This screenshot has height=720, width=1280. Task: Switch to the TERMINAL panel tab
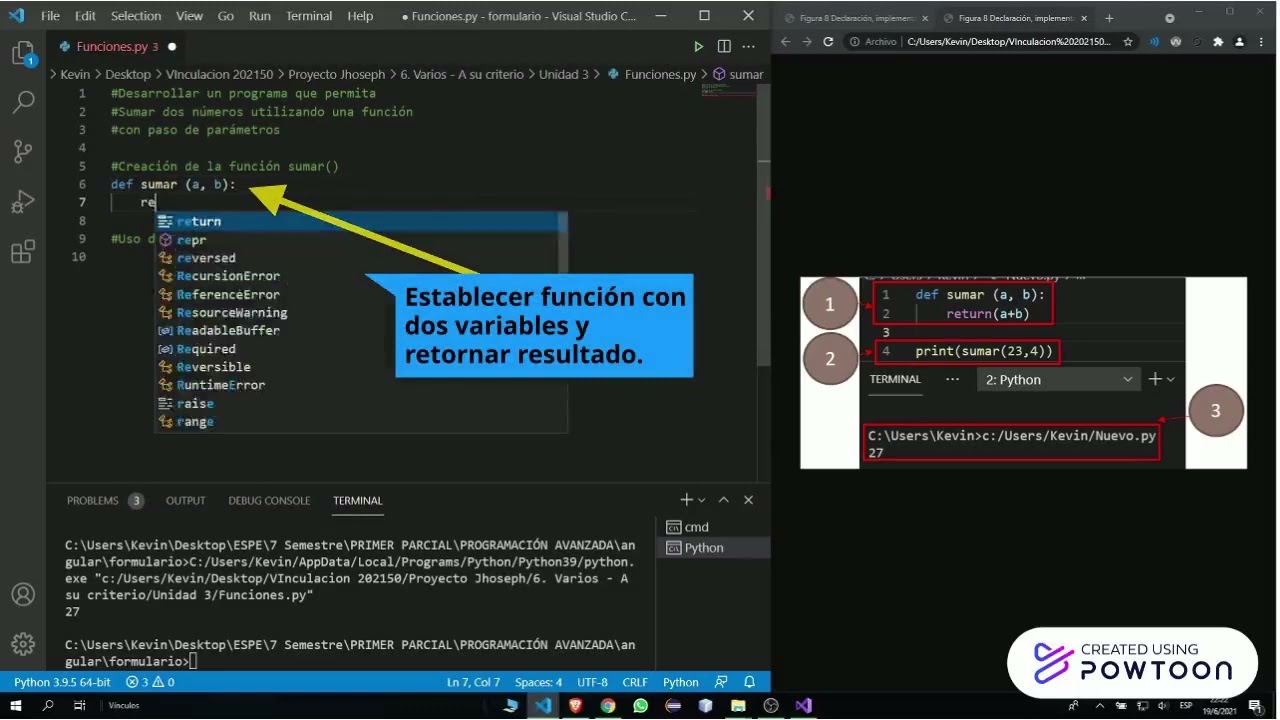click(x=358, y=500)
